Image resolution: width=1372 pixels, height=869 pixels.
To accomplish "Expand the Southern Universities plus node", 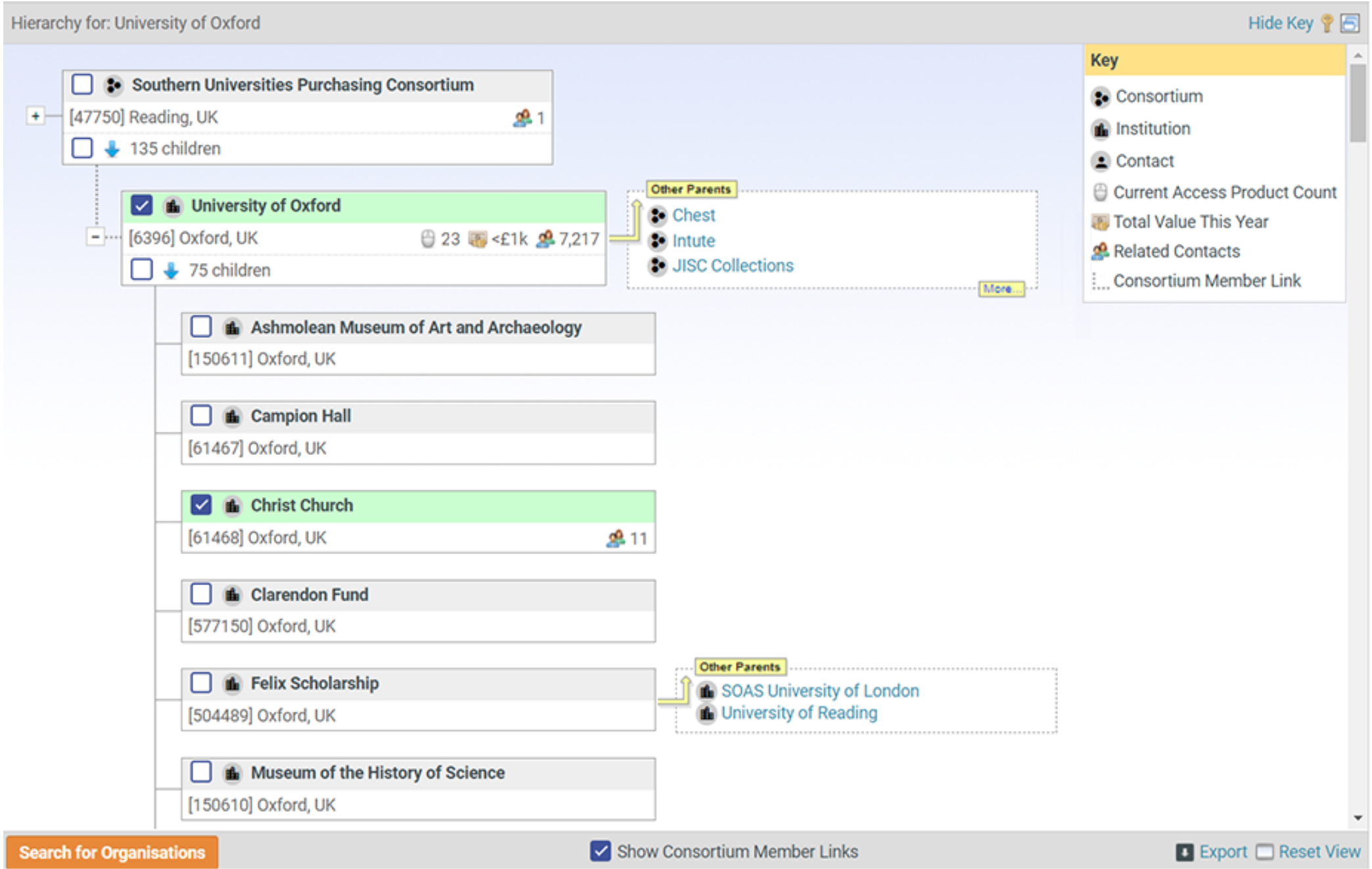I will click(35, 116).
